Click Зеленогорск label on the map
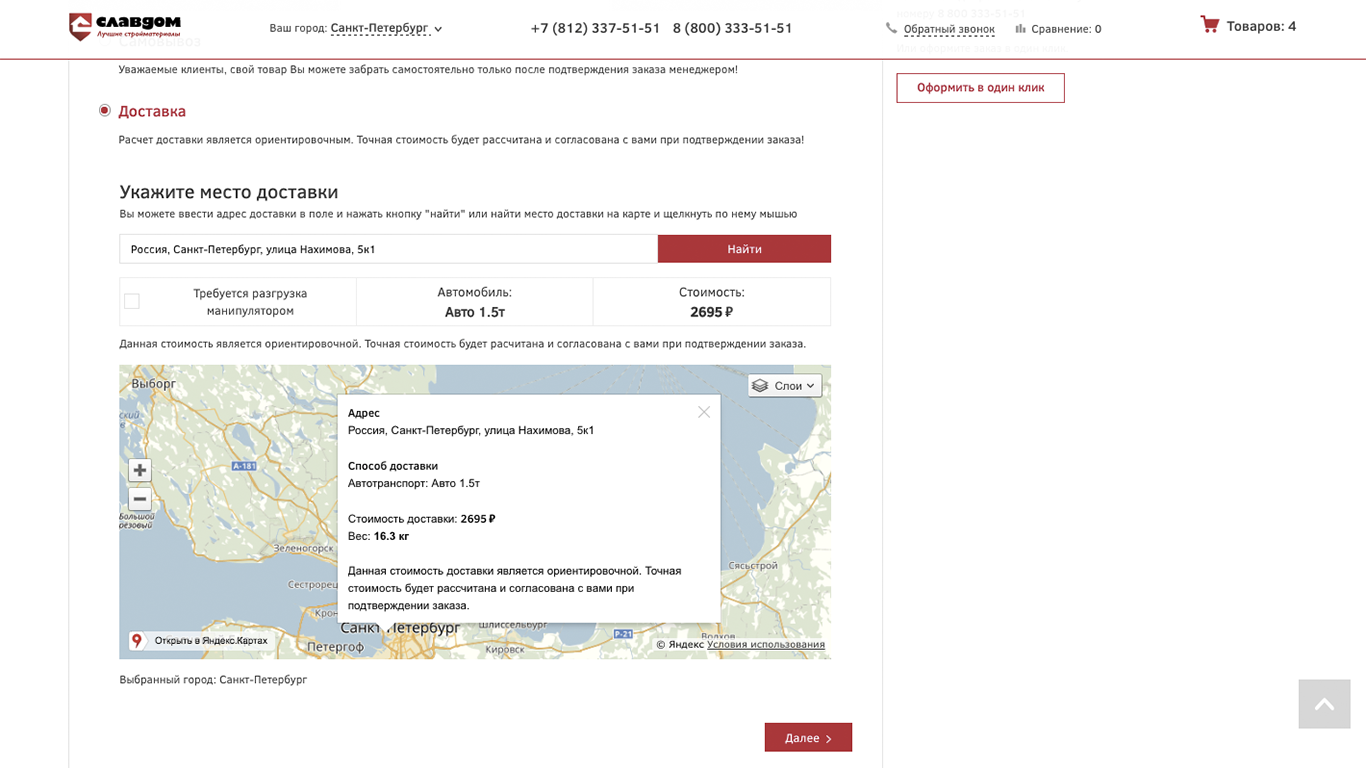 [x=303, y=548]
